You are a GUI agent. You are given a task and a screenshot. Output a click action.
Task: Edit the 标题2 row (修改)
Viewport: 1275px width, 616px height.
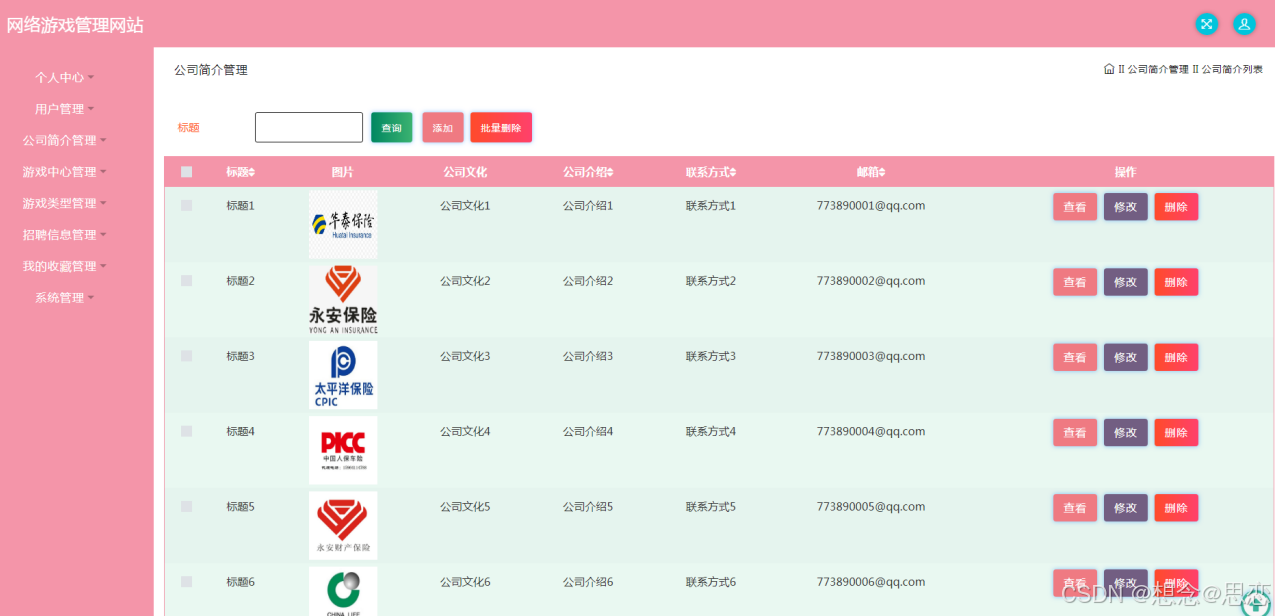pyautogui.click(x=1126, y=282)
